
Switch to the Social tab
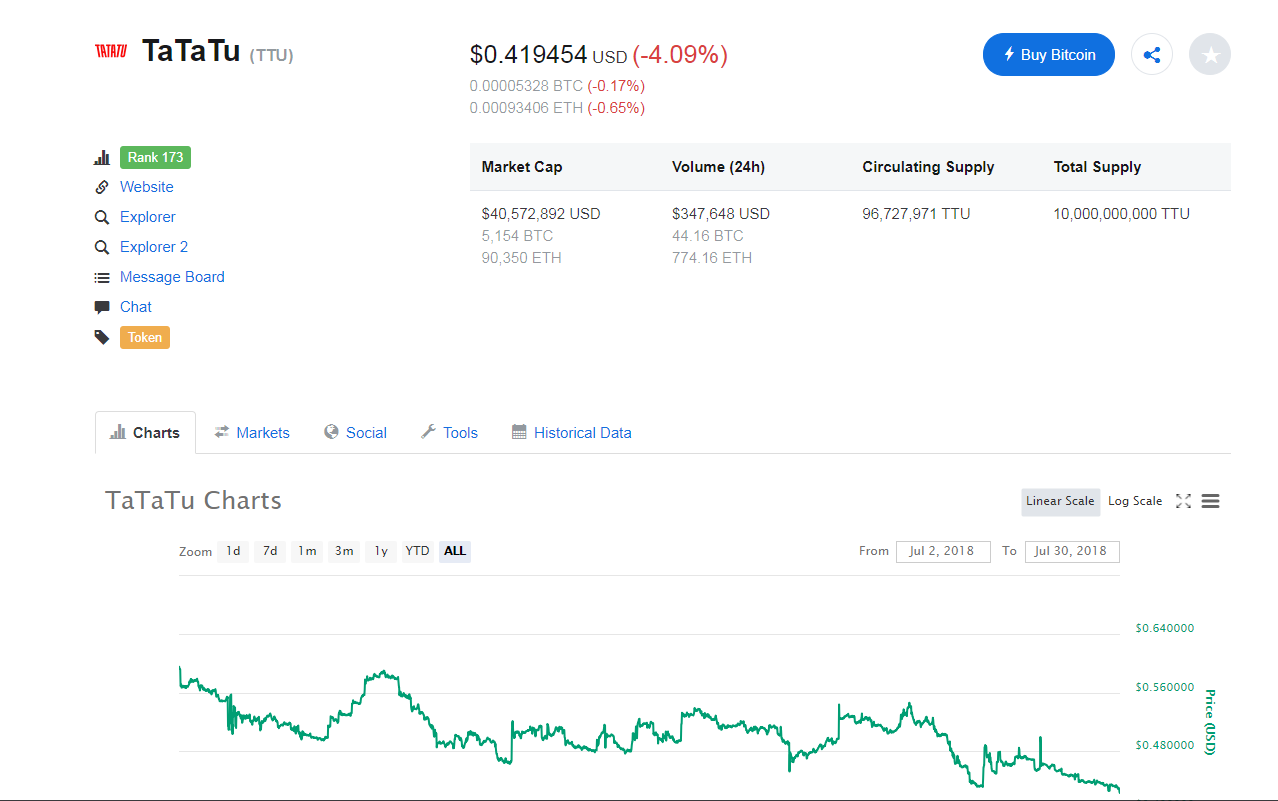(x=355, y=433)
